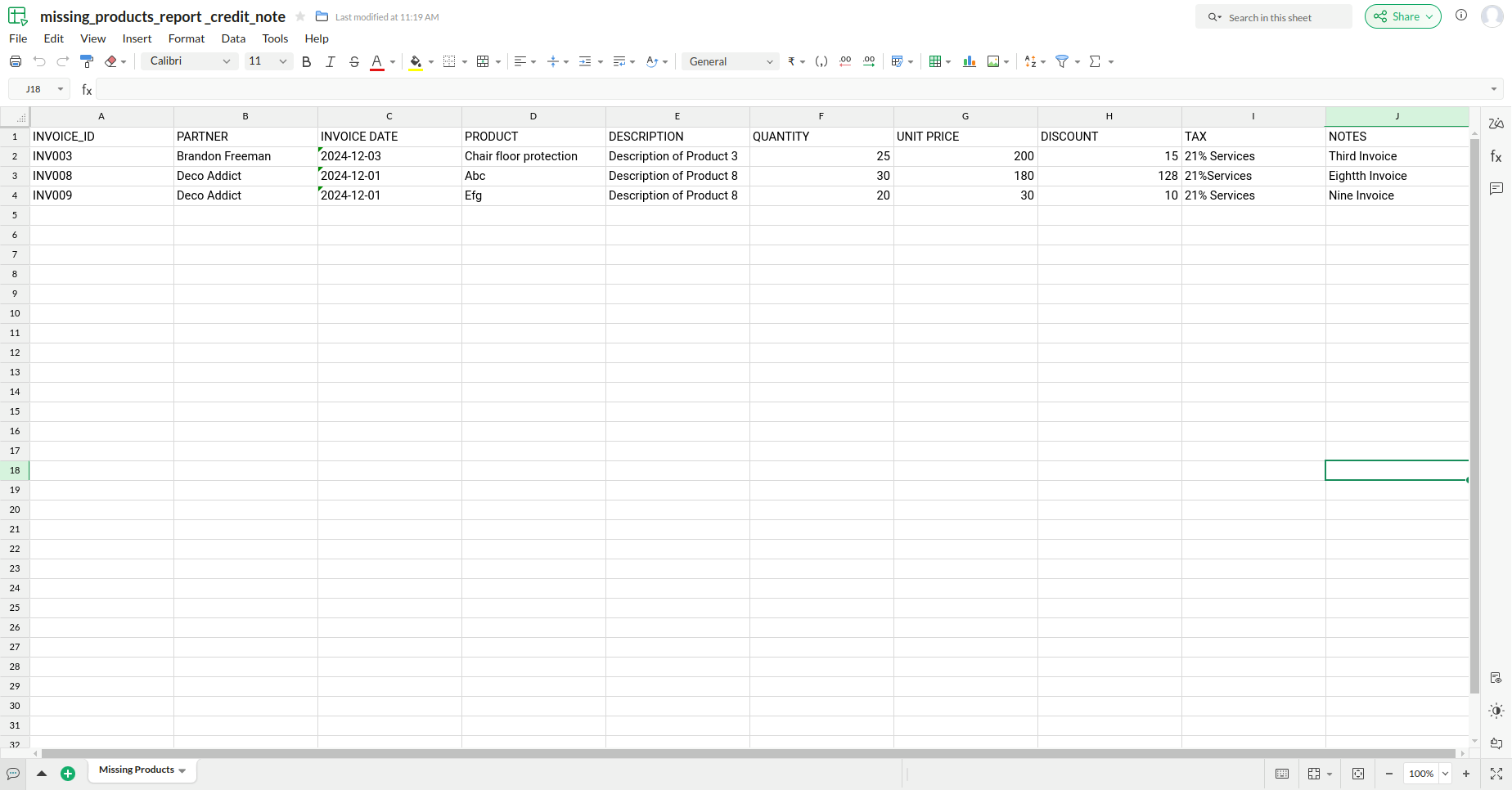Undo the last action
1512x790 pixels.
39,61
